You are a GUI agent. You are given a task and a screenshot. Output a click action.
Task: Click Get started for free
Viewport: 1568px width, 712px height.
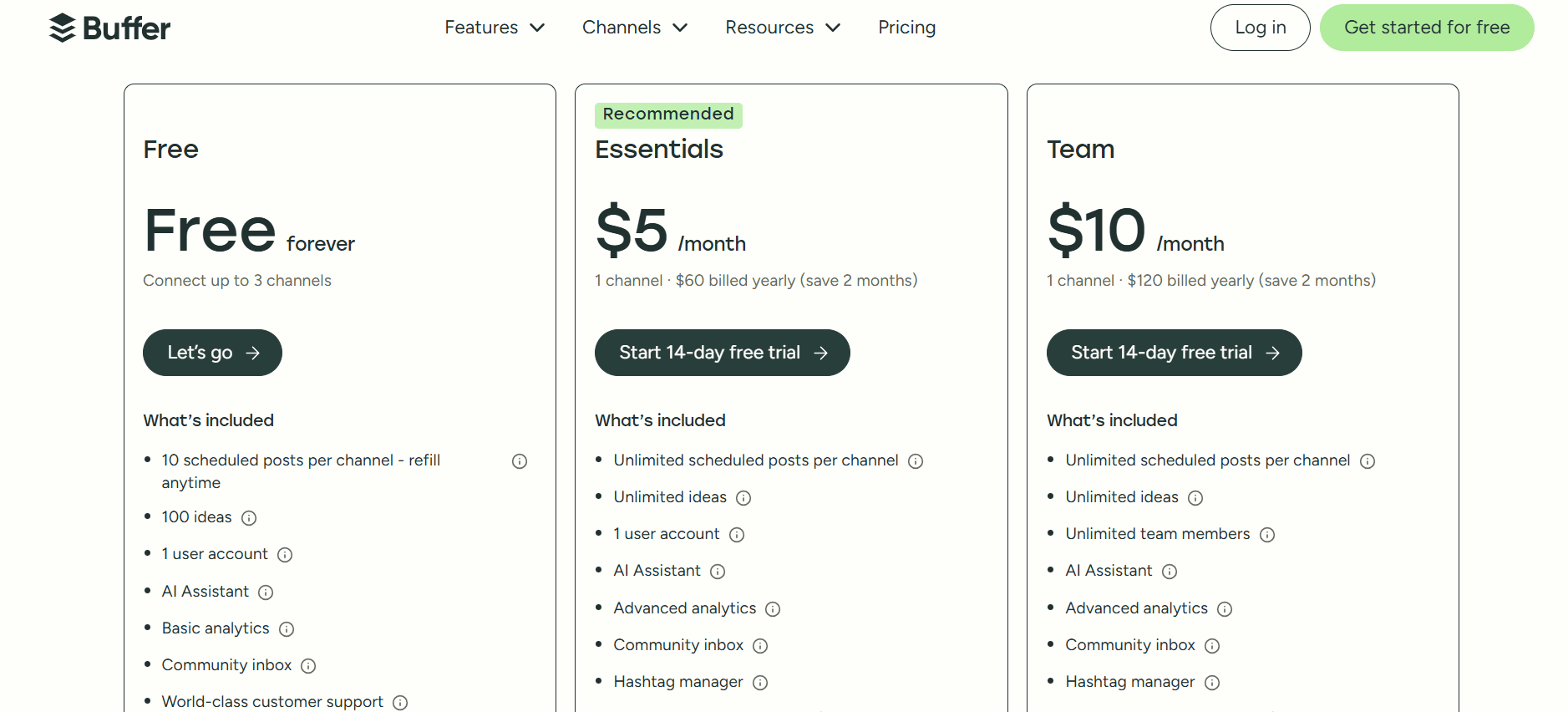[x=1427, y=28]
